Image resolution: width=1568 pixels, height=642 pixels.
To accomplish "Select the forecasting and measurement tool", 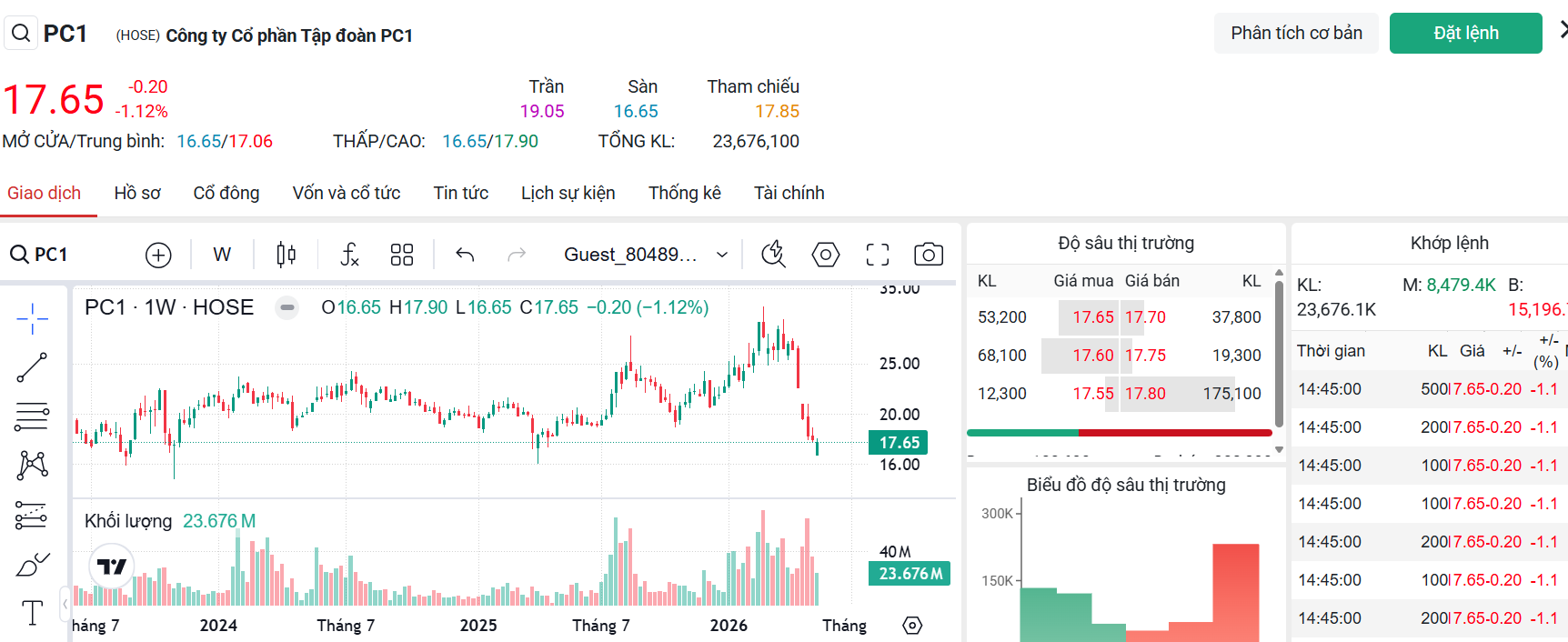I will click(x=32, y=516).
